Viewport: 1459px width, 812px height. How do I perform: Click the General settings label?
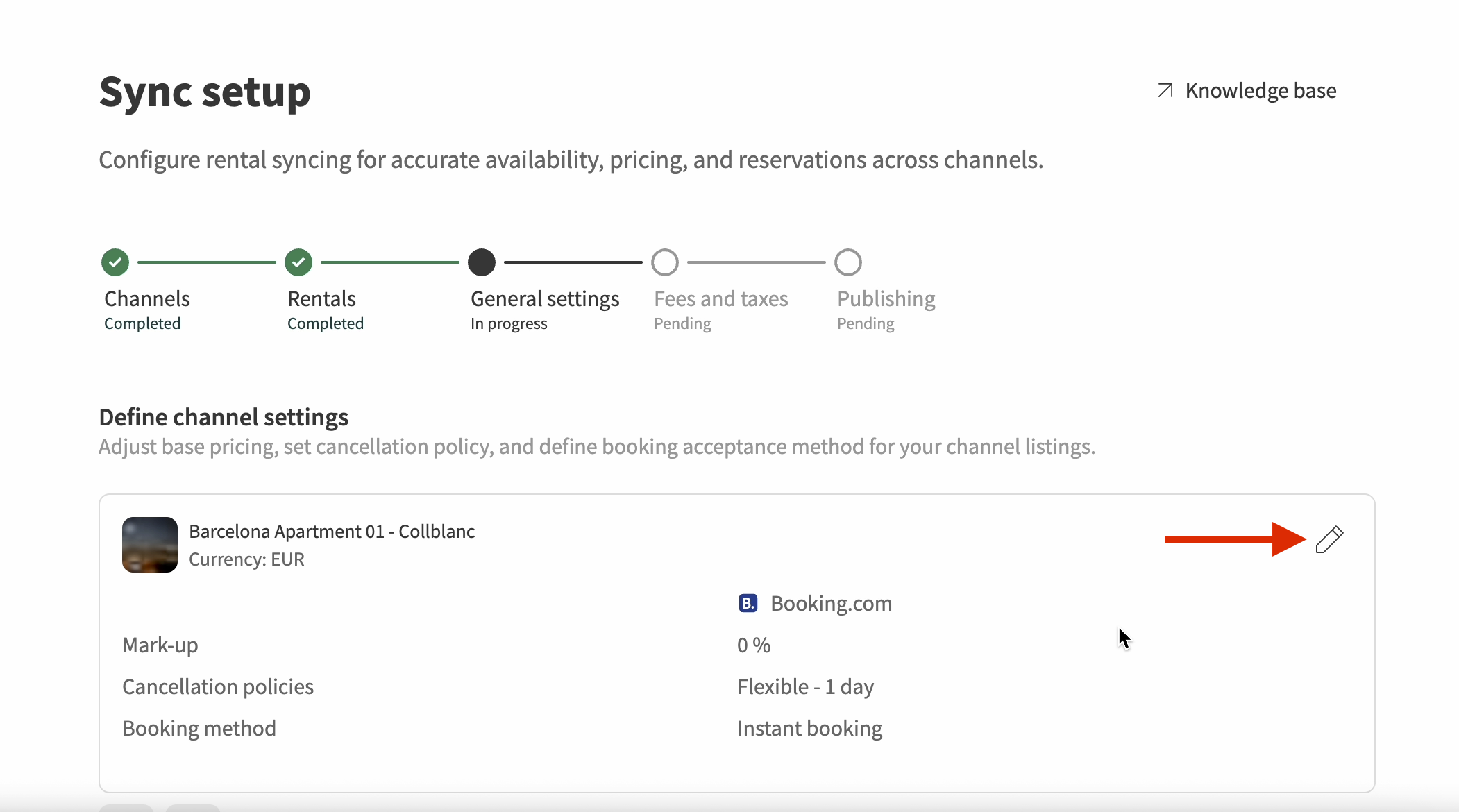[545, 299]
